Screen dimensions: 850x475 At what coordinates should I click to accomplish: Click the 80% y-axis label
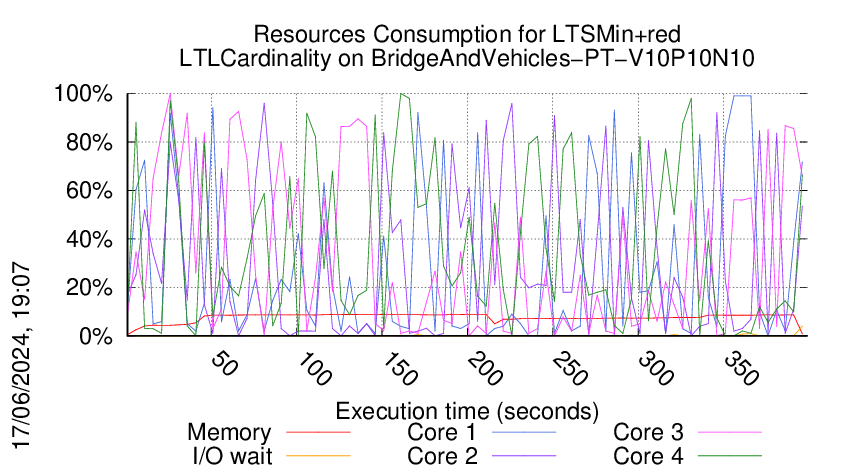89,143
